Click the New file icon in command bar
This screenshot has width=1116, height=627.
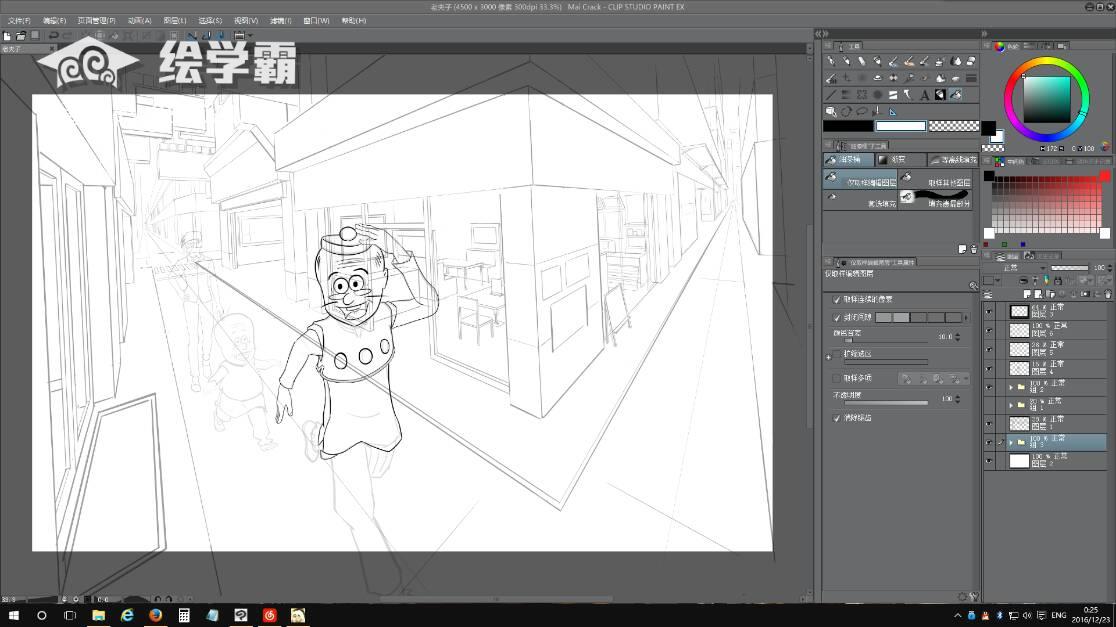7,35
